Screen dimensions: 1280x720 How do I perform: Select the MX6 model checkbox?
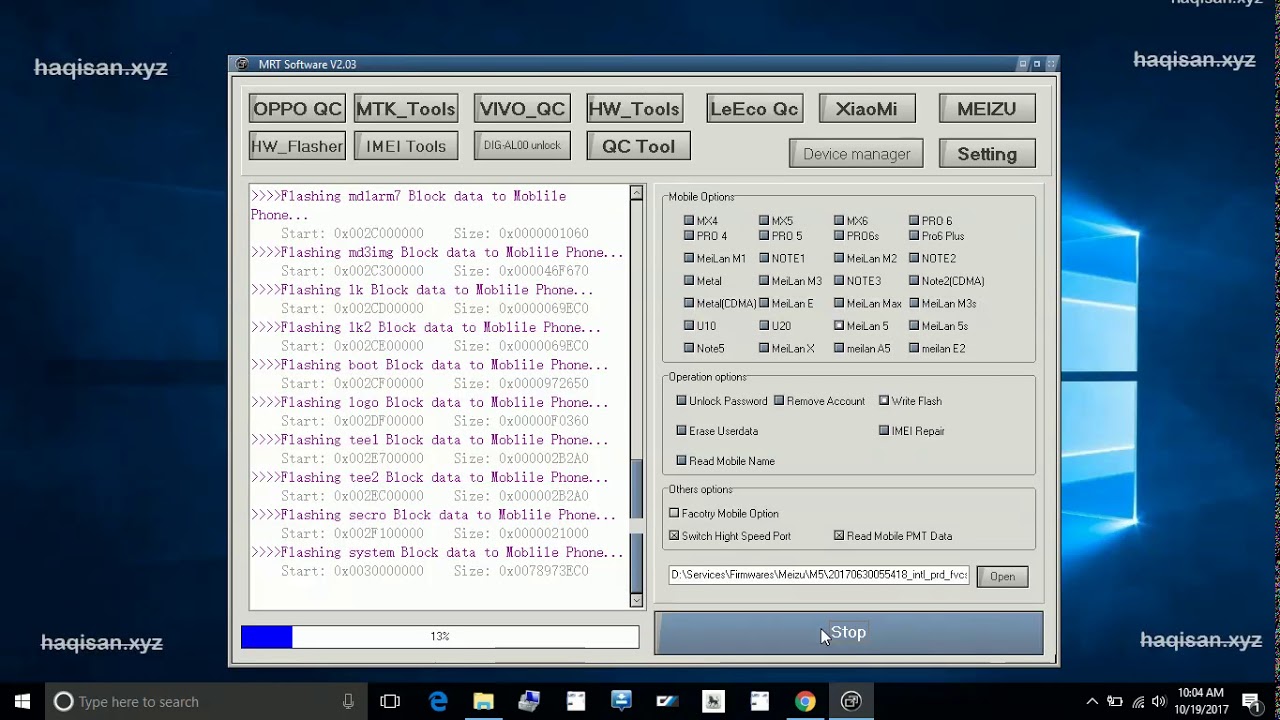click(x=839, y=221)
